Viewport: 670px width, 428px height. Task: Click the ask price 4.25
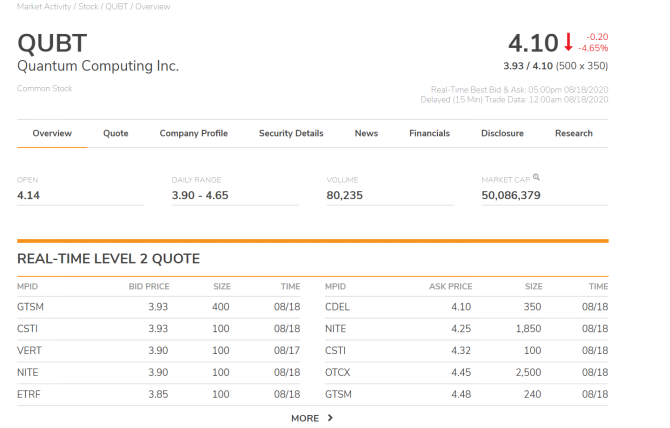(461, 328)
